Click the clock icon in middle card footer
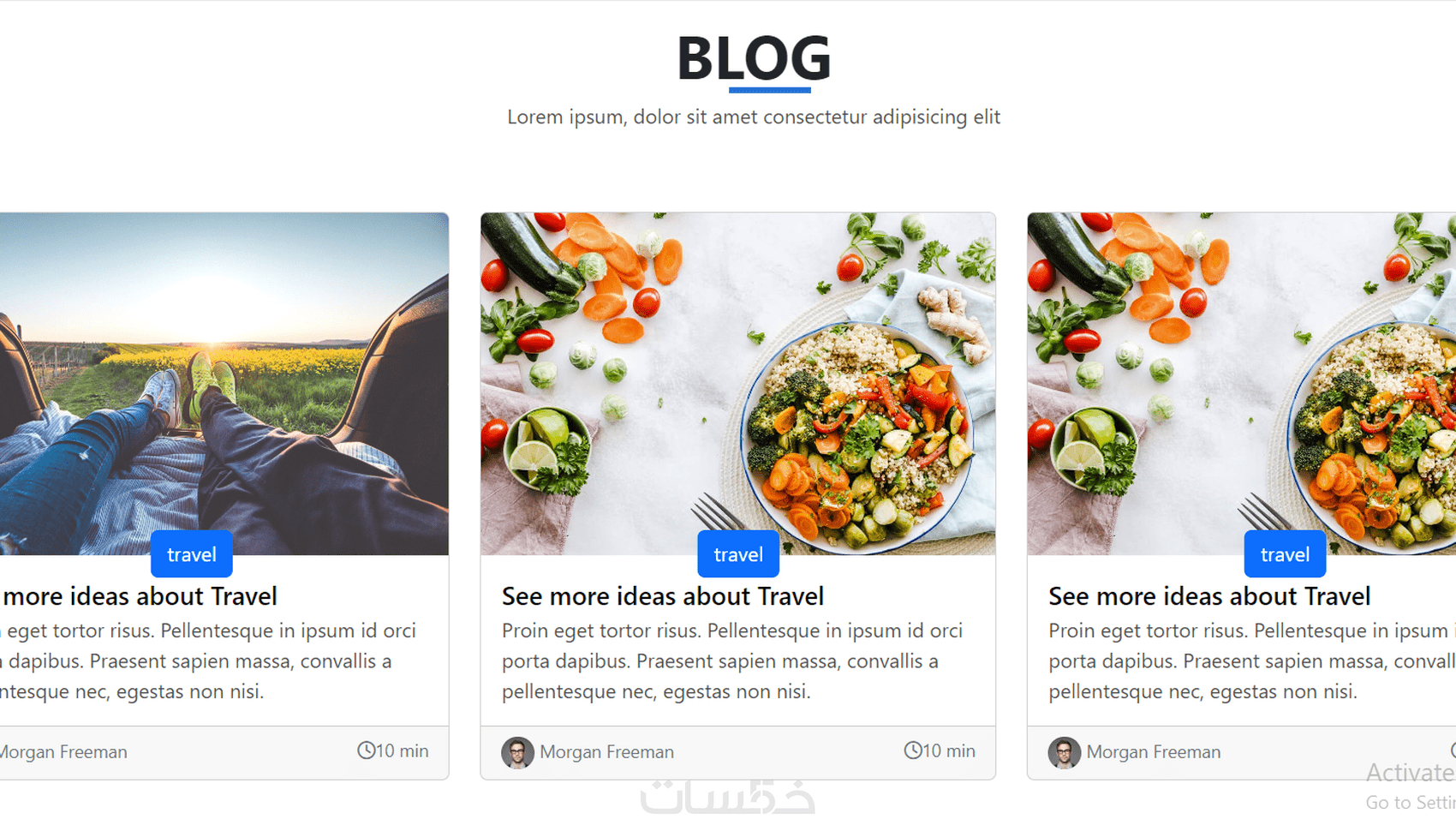 pos(912,750)
